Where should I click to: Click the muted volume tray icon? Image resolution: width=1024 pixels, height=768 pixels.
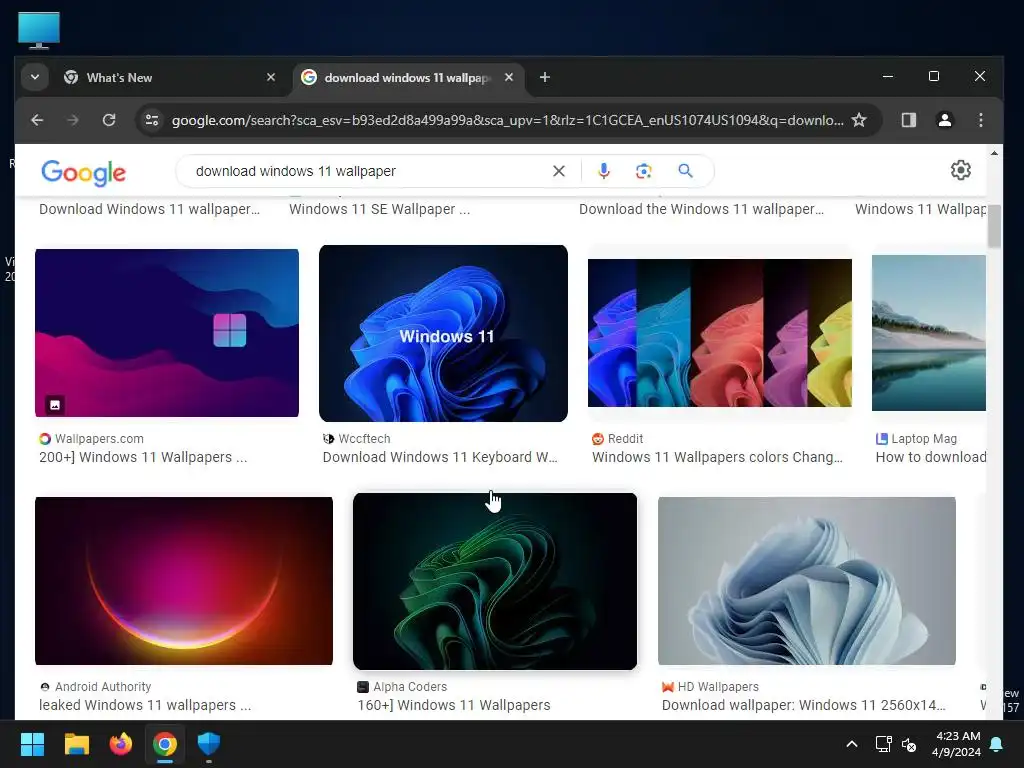[909, 744]
